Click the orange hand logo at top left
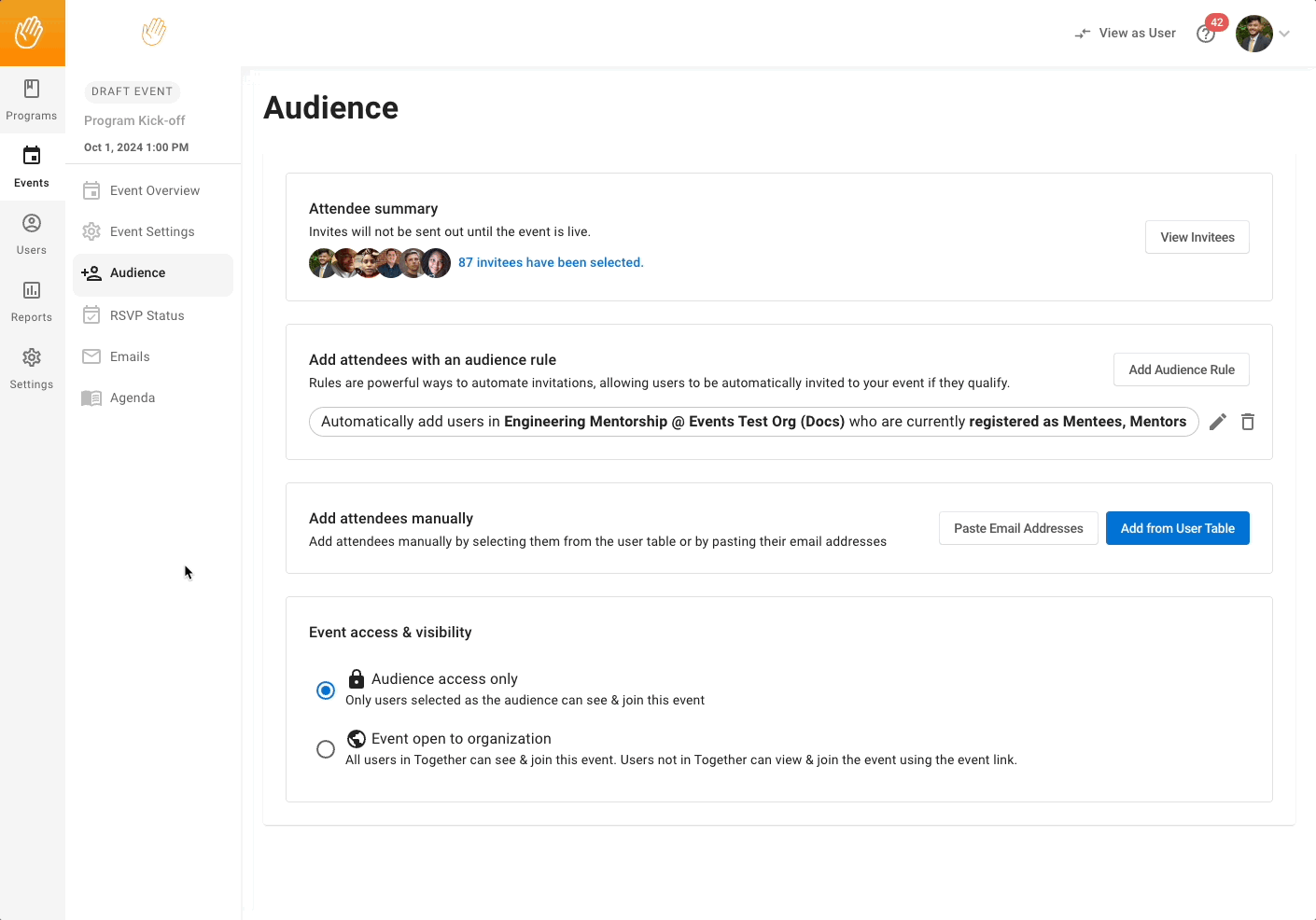Viewport: 1316px width, 920px height. coord(32,33)
